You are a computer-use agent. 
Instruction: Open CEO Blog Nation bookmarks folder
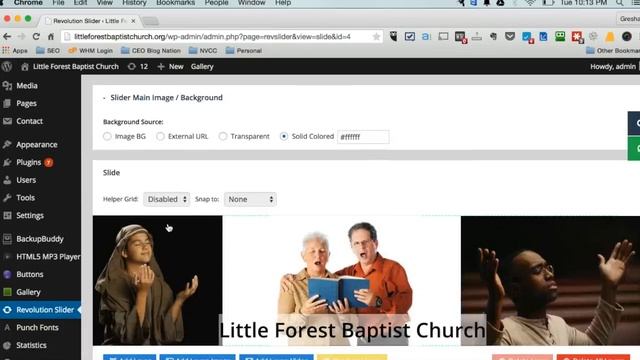[x=151, y=51]
